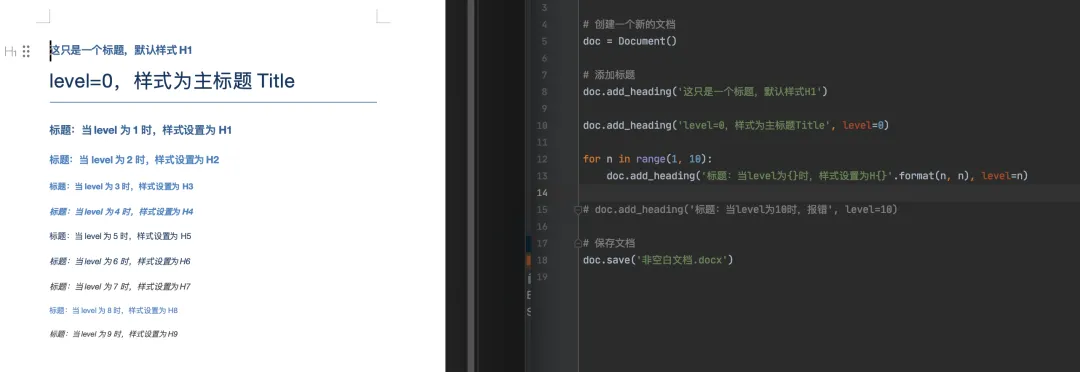Collapse the fold marker at '# 保存文档' comment
Image resolution: width=1080 pixels, height=372 pixels.
578,243
